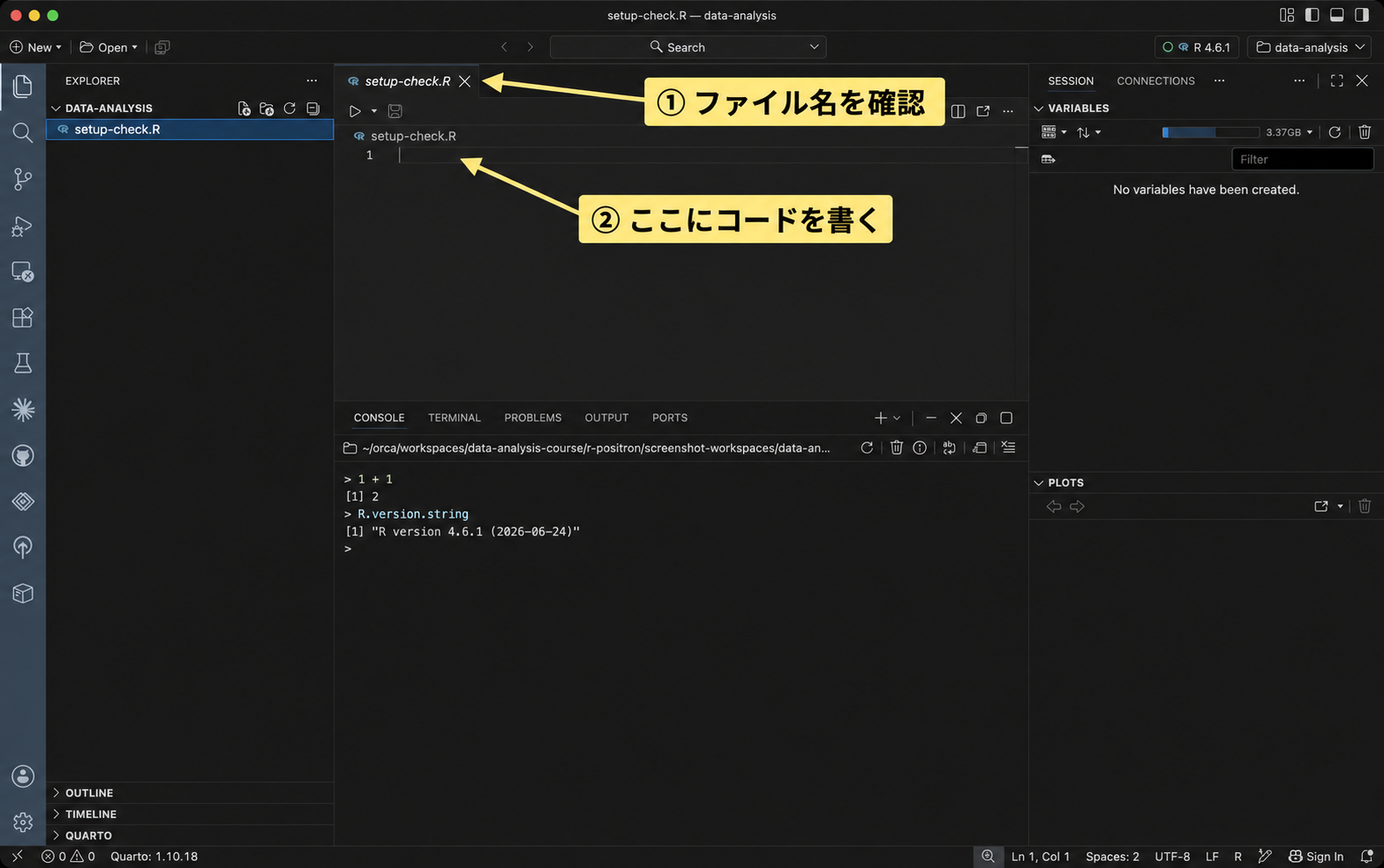The width and height of the screenshot is (1384, 868).
Task: Open the data-analysis folder dropdown
Action: pyautogui.click(x=1310, y=47)
